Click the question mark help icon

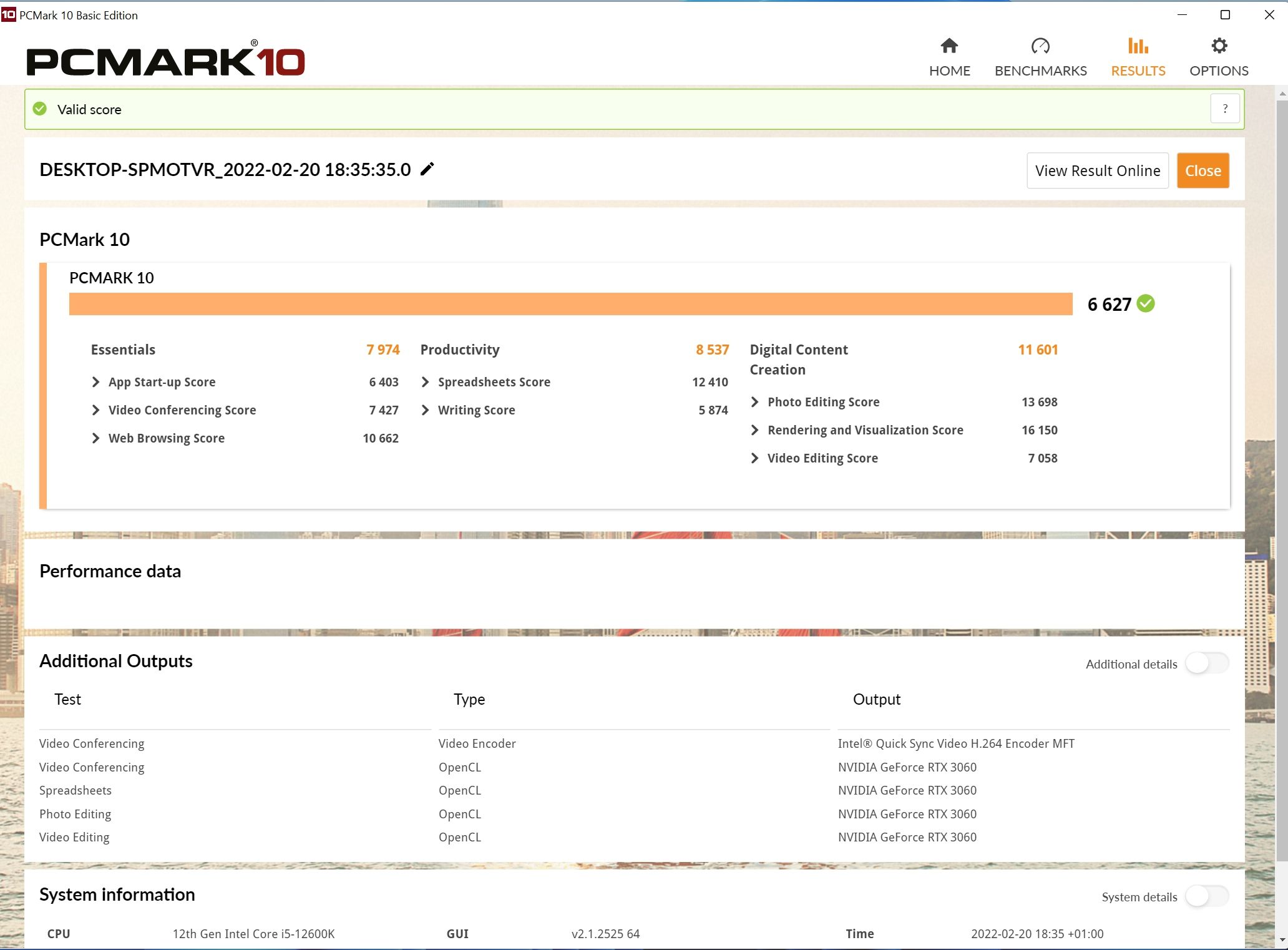point(1225,109)
